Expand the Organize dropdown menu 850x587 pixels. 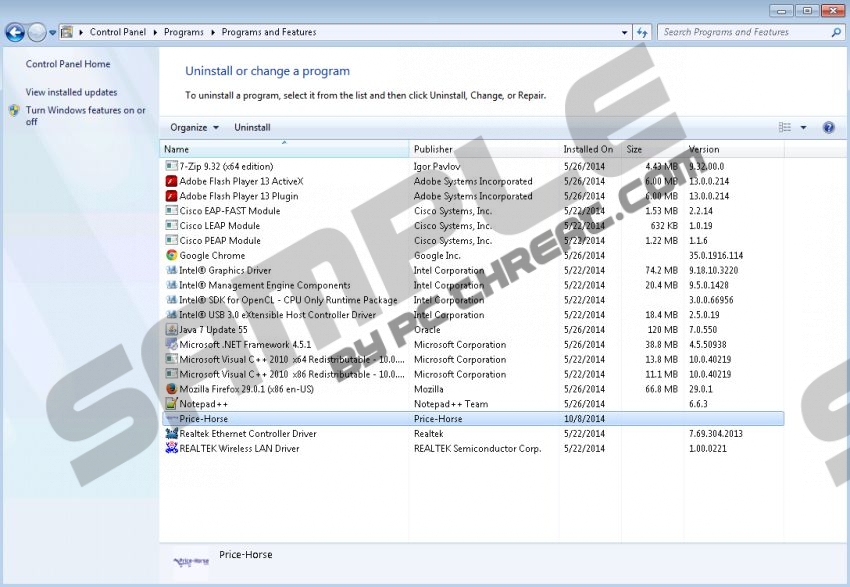pos(195,128)
